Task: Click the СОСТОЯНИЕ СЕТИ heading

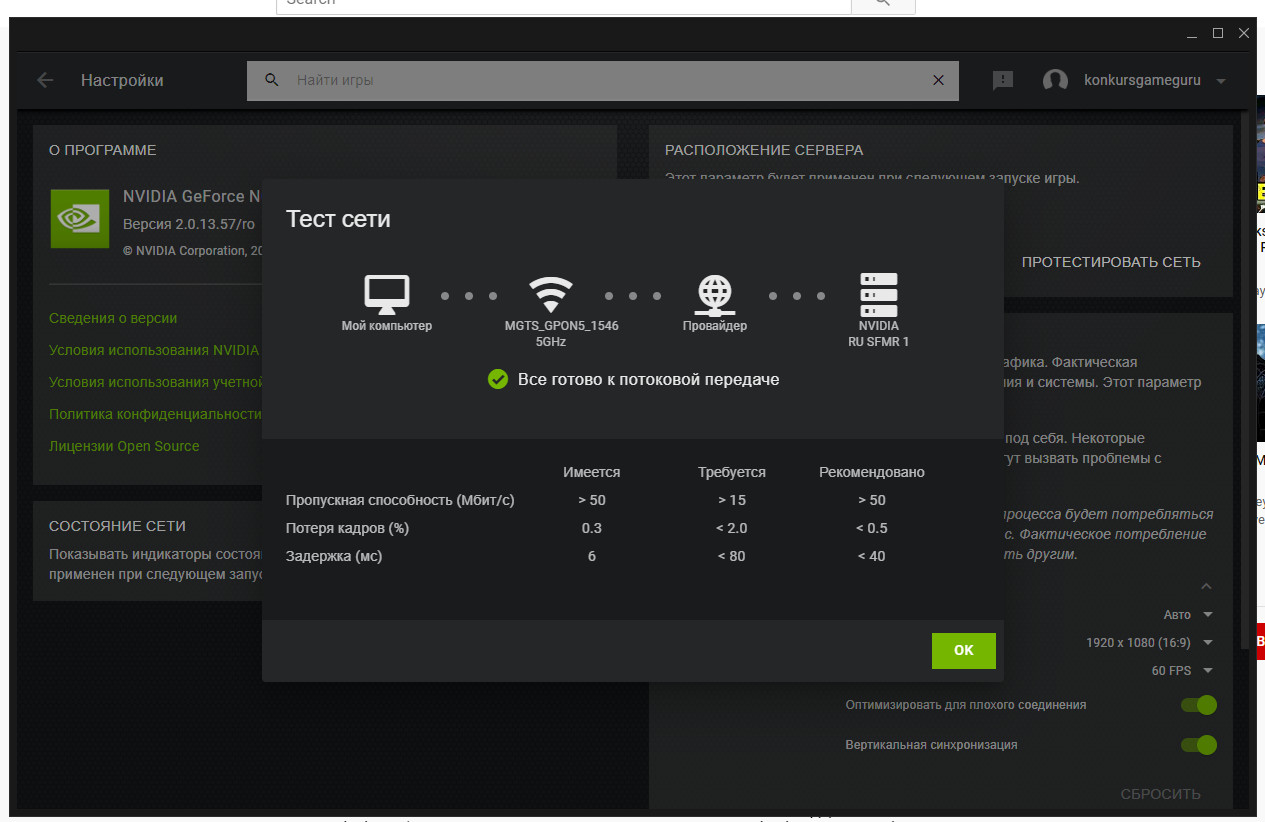Action: [117, 526]
